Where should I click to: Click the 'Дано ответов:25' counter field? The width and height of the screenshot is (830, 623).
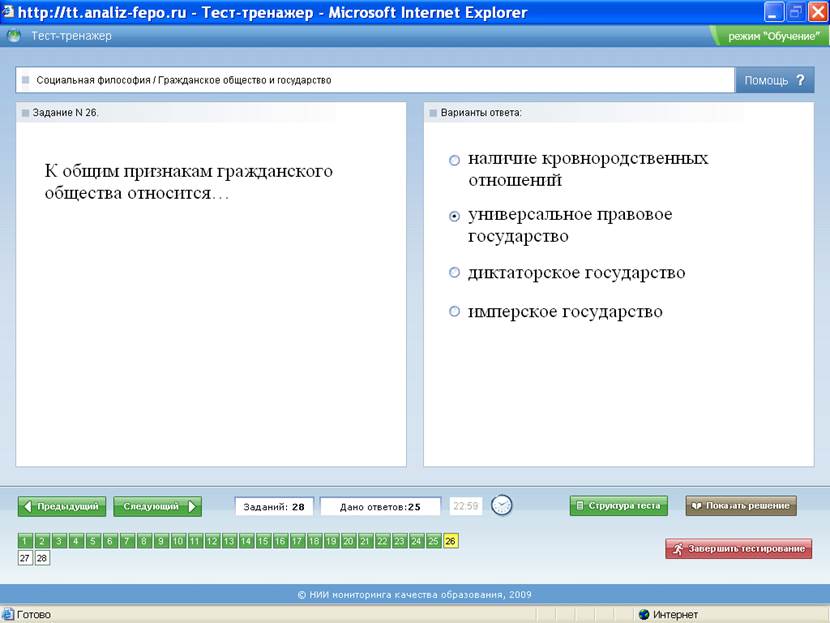[x=381, y=507]
